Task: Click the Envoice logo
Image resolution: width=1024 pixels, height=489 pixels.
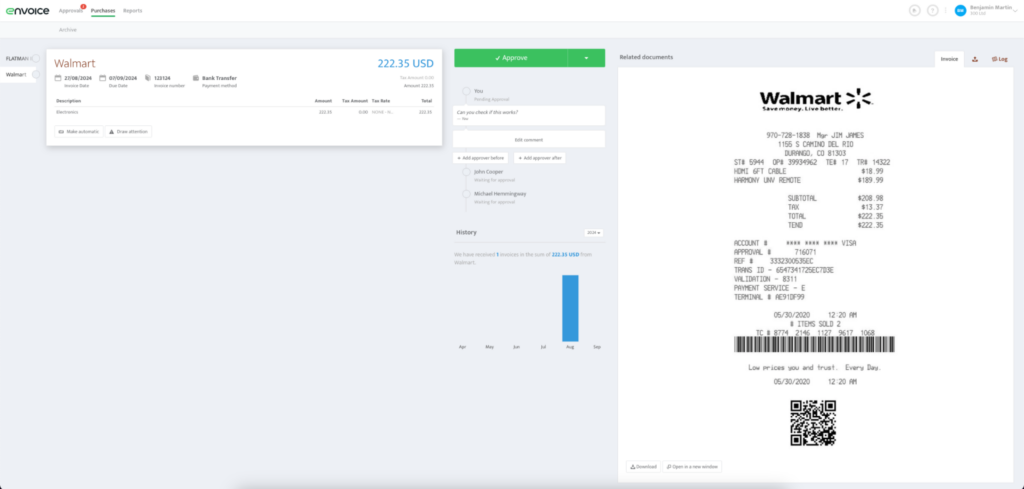Action: point(27,10)
